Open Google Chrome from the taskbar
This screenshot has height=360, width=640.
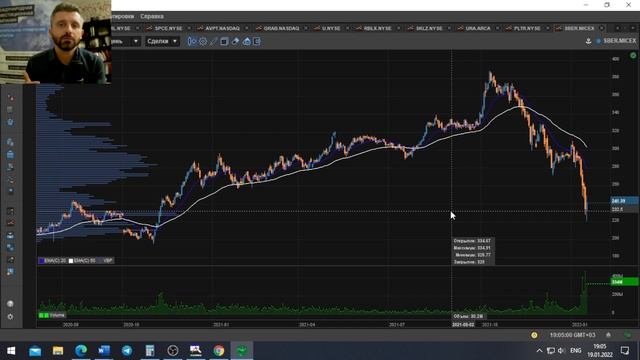[219, 351]
